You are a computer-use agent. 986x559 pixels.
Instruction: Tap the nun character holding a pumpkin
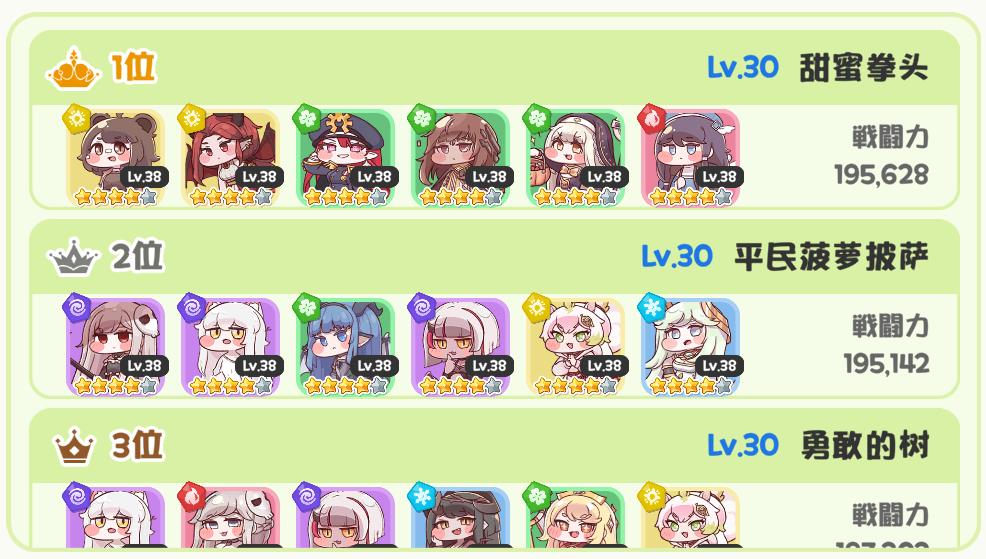point(576,158)
